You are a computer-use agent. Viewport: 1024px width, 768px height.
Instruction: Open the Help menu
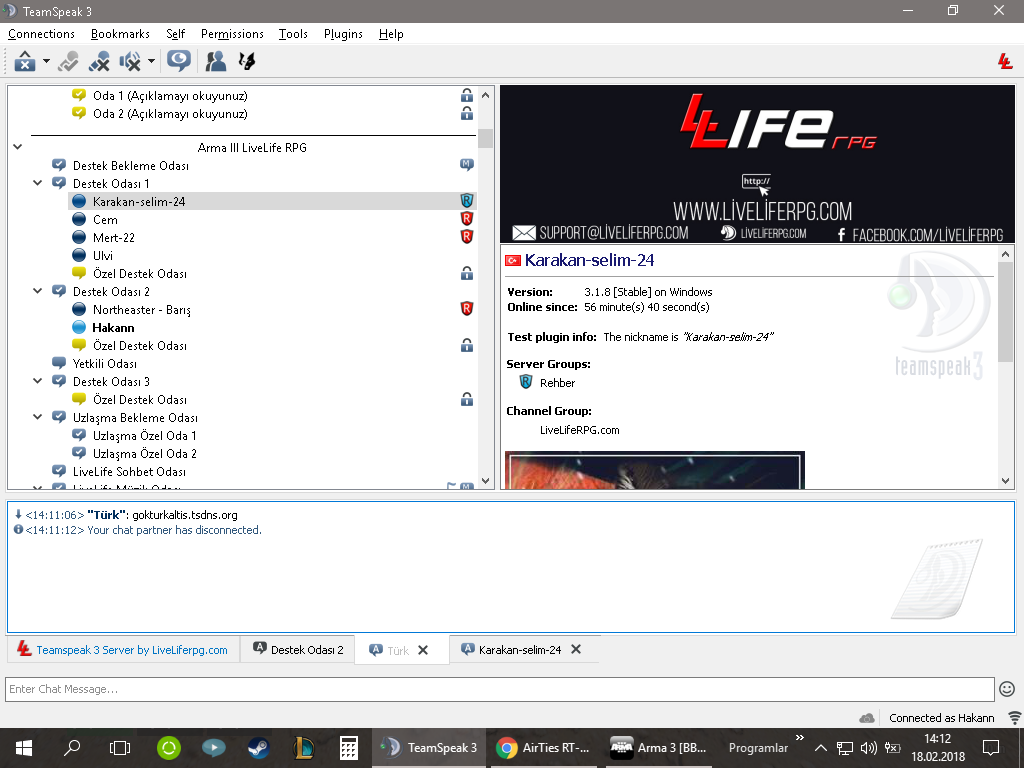(391, 34)
